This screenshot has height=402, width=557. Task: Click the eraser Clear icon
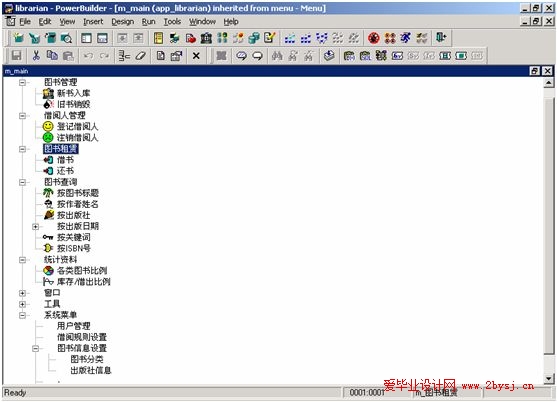pyautogui.click(x=141, y=56)
